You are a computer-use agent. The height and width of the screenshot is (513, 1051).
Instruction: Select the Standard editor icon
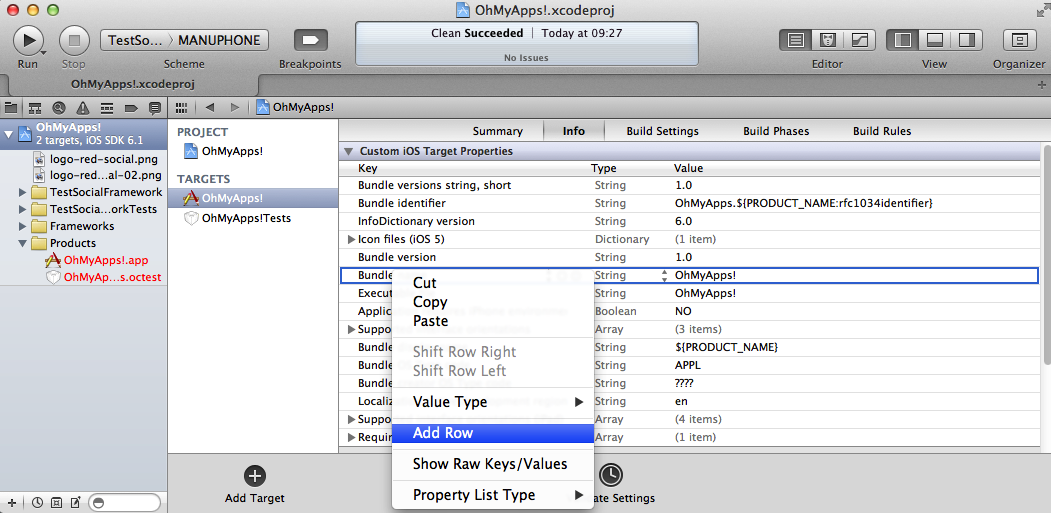tap(796, 40)
